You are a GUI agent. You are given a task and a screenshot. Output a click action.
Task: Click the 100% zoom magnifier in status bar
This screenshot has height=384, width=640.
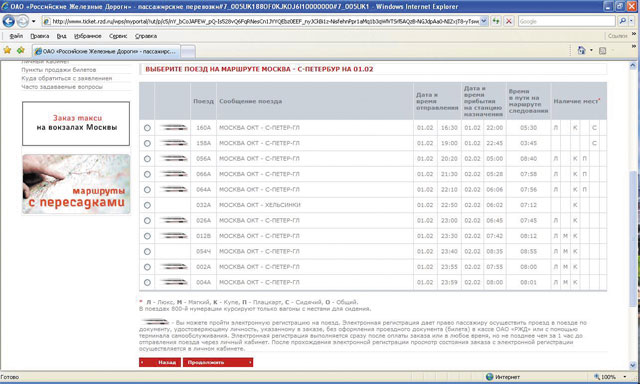(597, 377)
